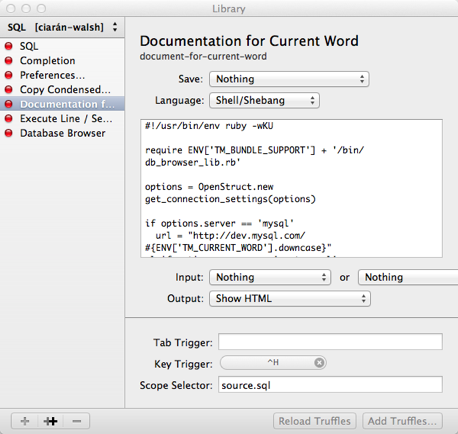Open the SQL [ciarán-walsh] bundle selector

coord(62,27)
